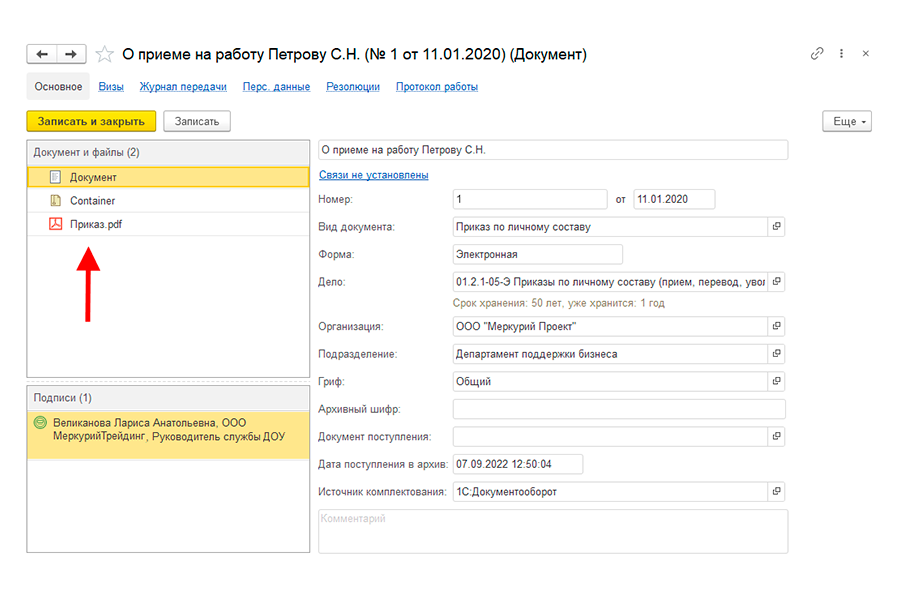Add document to favorites with star icon
Screen dimensions: 900x600
point(104,55)
